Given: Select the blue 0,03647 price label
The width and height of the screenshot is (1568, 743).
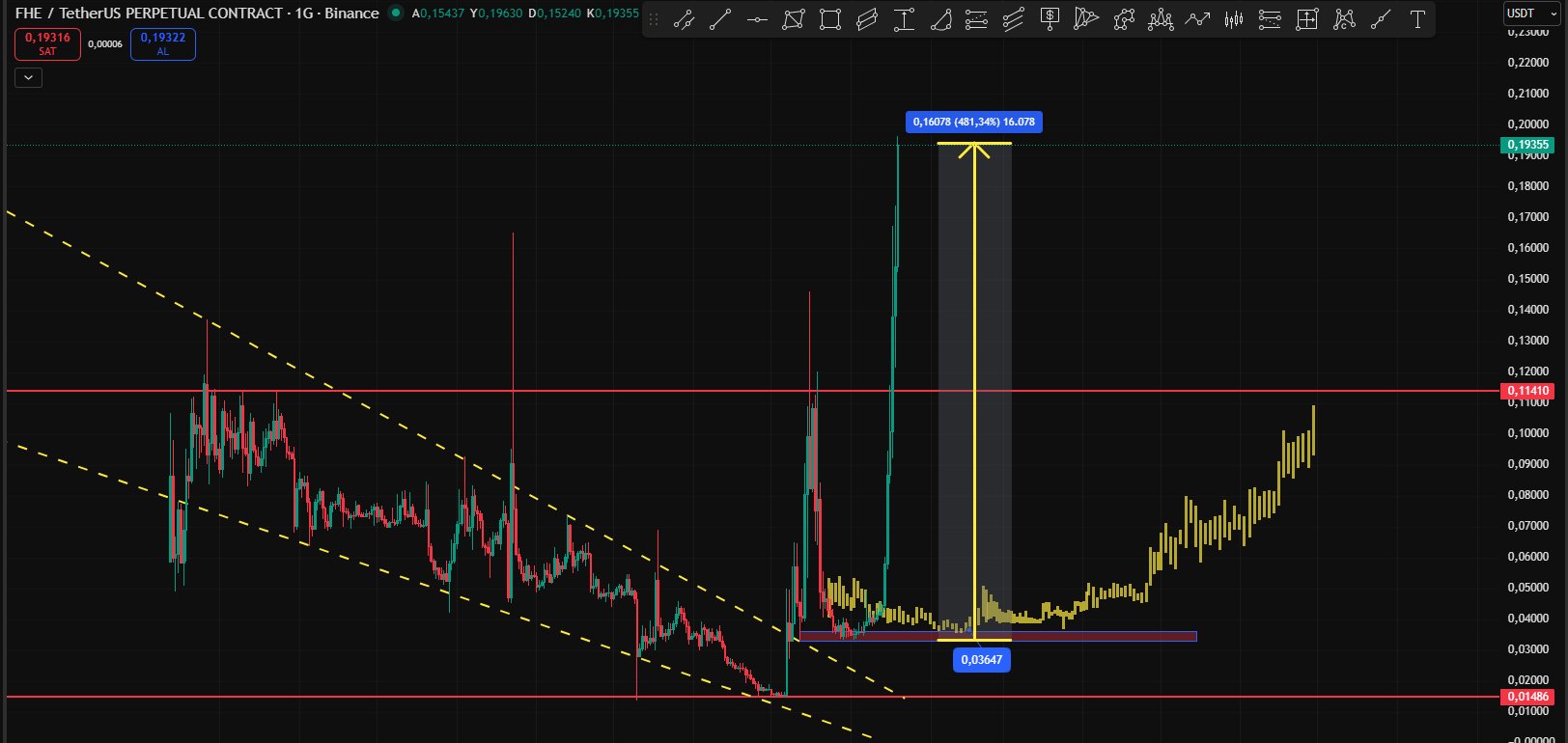Looking at the screenshot, I should [x=982, y=660].
